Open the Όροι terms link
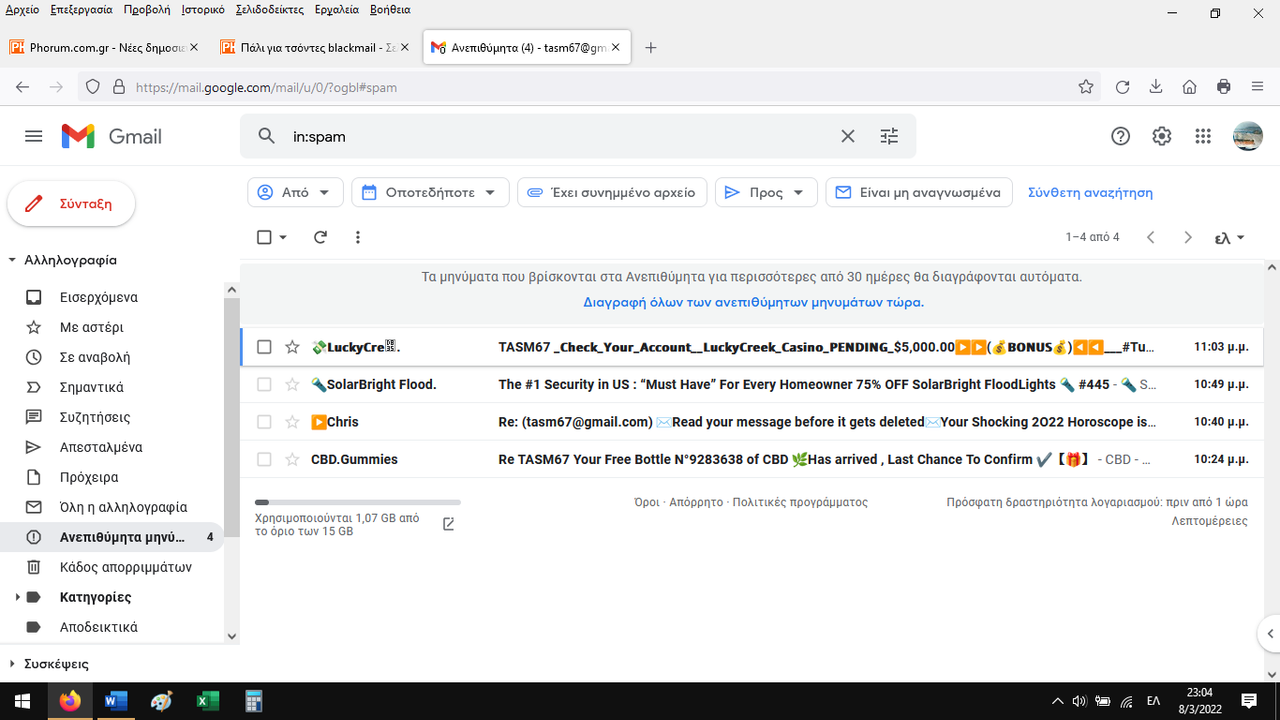1280x720 pixels. point(646,502)
